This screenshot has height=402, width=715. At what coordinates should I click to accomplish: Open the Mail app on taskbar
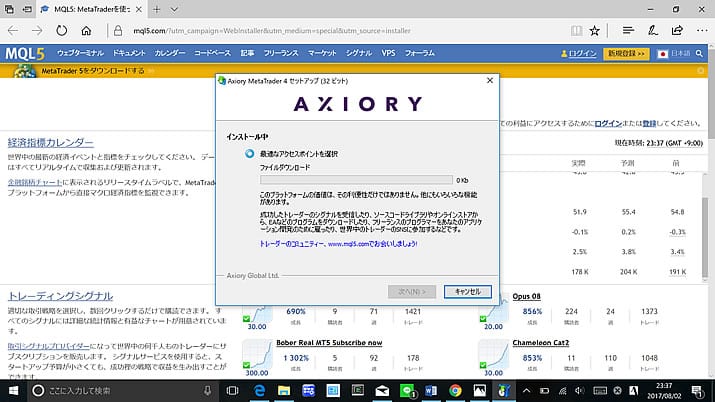(x=382, y=391)
